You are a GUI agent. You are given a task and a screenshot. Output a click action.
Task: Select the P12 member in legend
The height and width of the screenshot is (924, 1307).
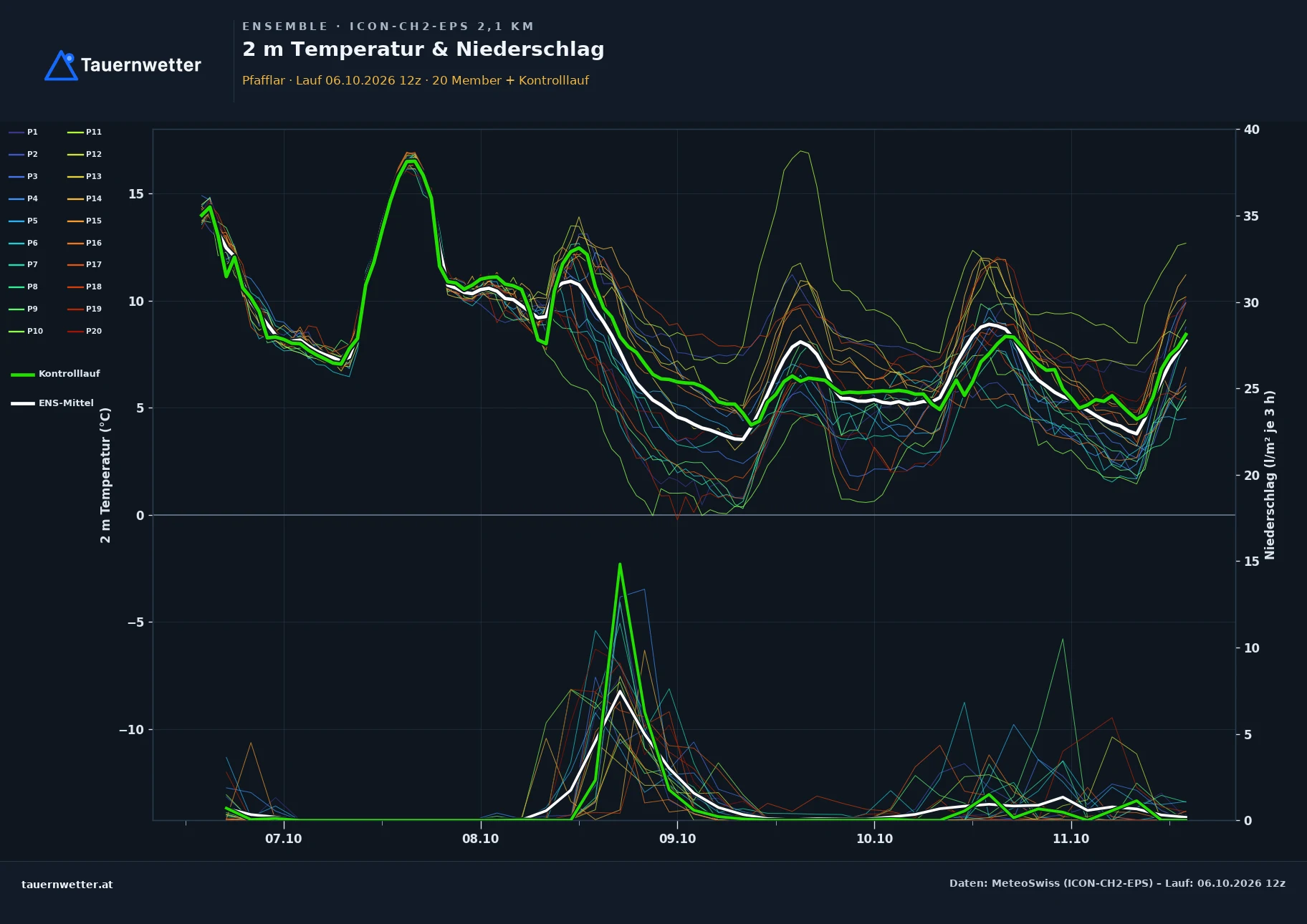pos(85,154)
